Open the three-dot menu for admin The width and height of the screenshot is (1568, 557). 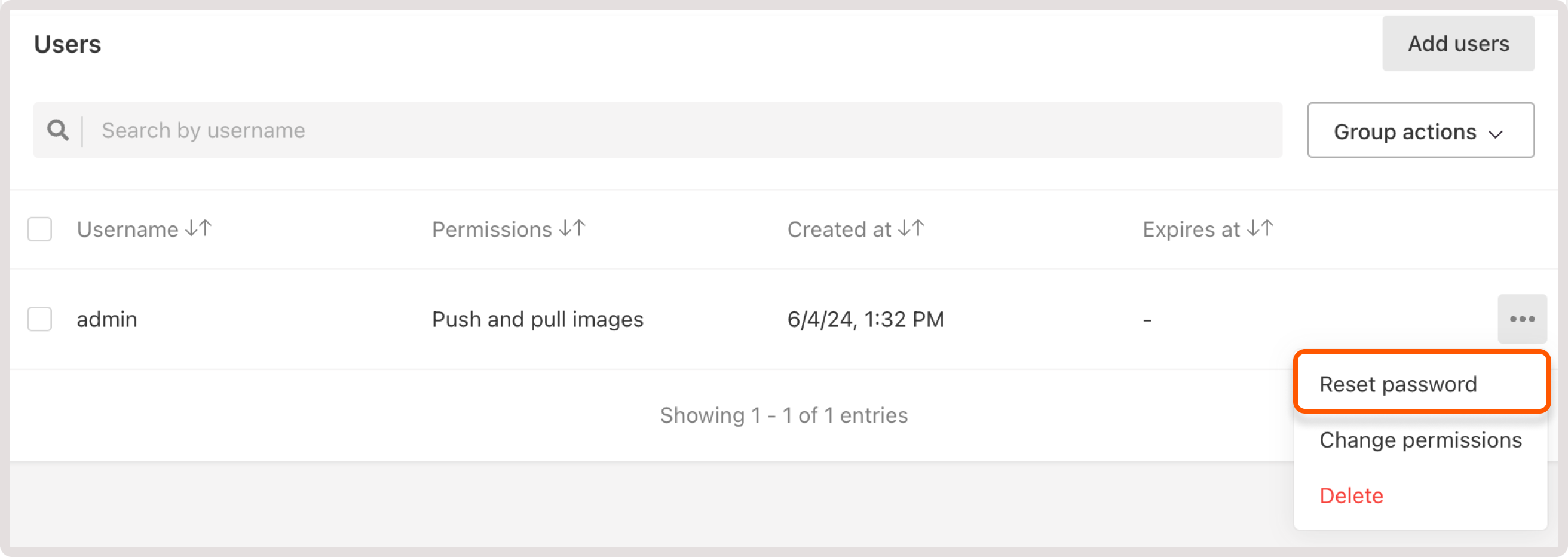click(1522, 319)
